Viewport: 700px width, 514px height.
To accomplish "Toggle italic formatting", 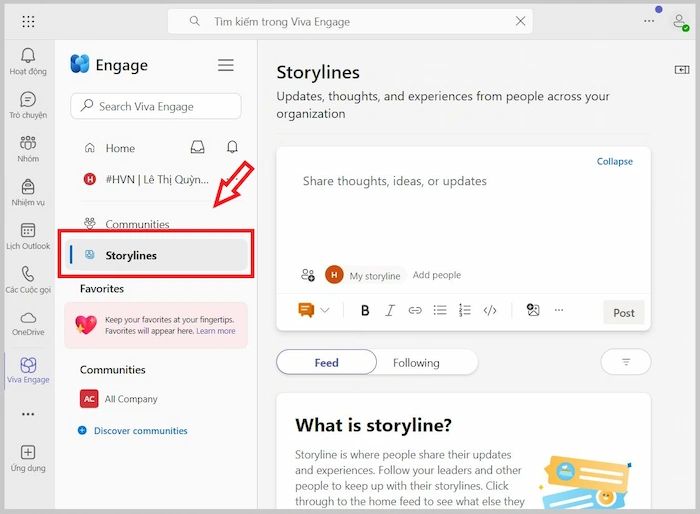I will 390,310.
